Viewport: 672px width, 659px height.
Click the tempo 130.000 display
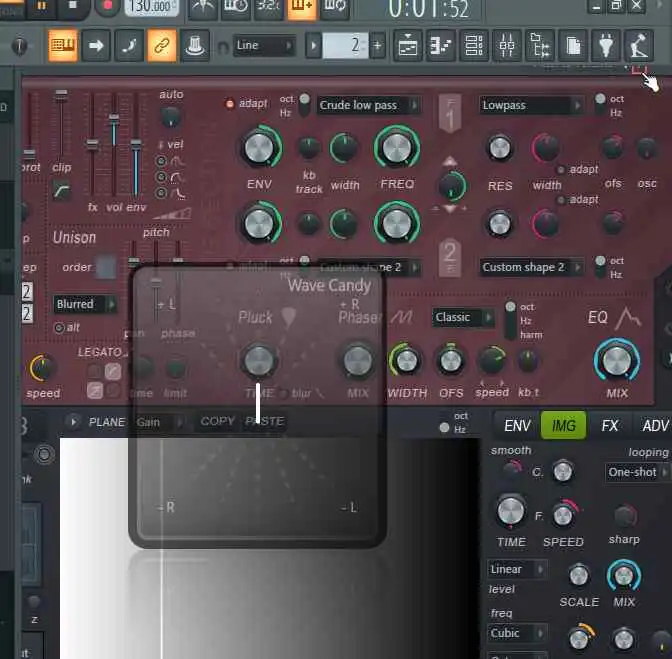click(x=151, y=7)
